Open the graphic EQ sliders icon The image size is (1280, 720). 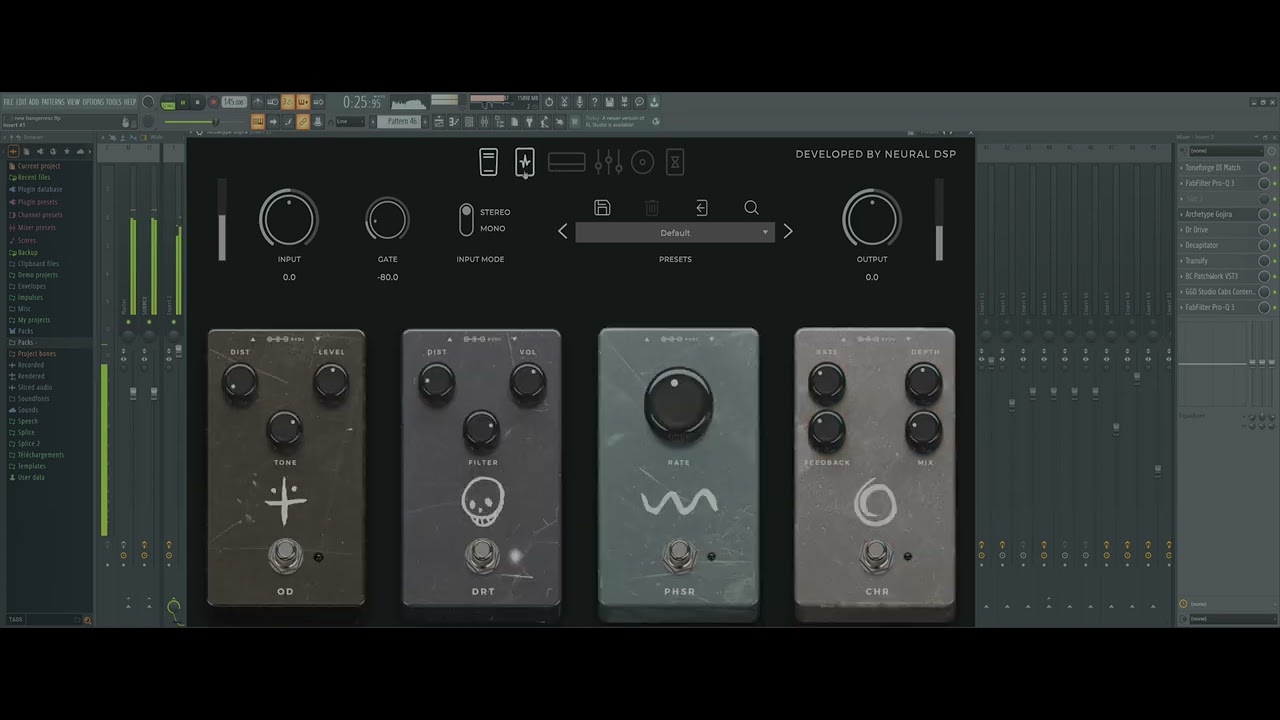pyautogui.click(x=608, y=162)
